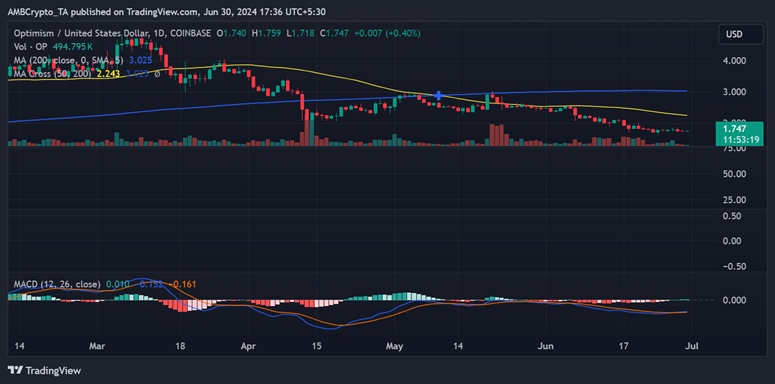Image resolution: width=775 pixels, height=384 pixels.
Task: Click the 75.00 axis label
Action: tap(734, 149)
